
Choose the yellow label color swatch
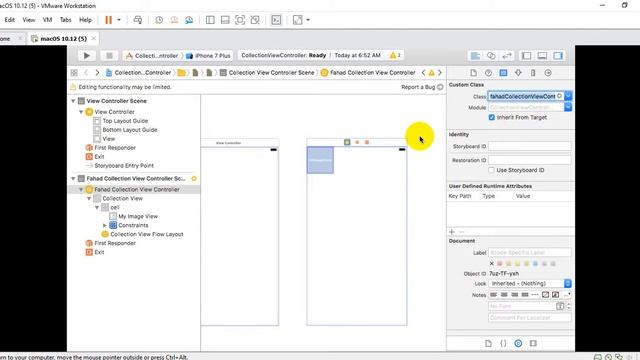(517, 264)
